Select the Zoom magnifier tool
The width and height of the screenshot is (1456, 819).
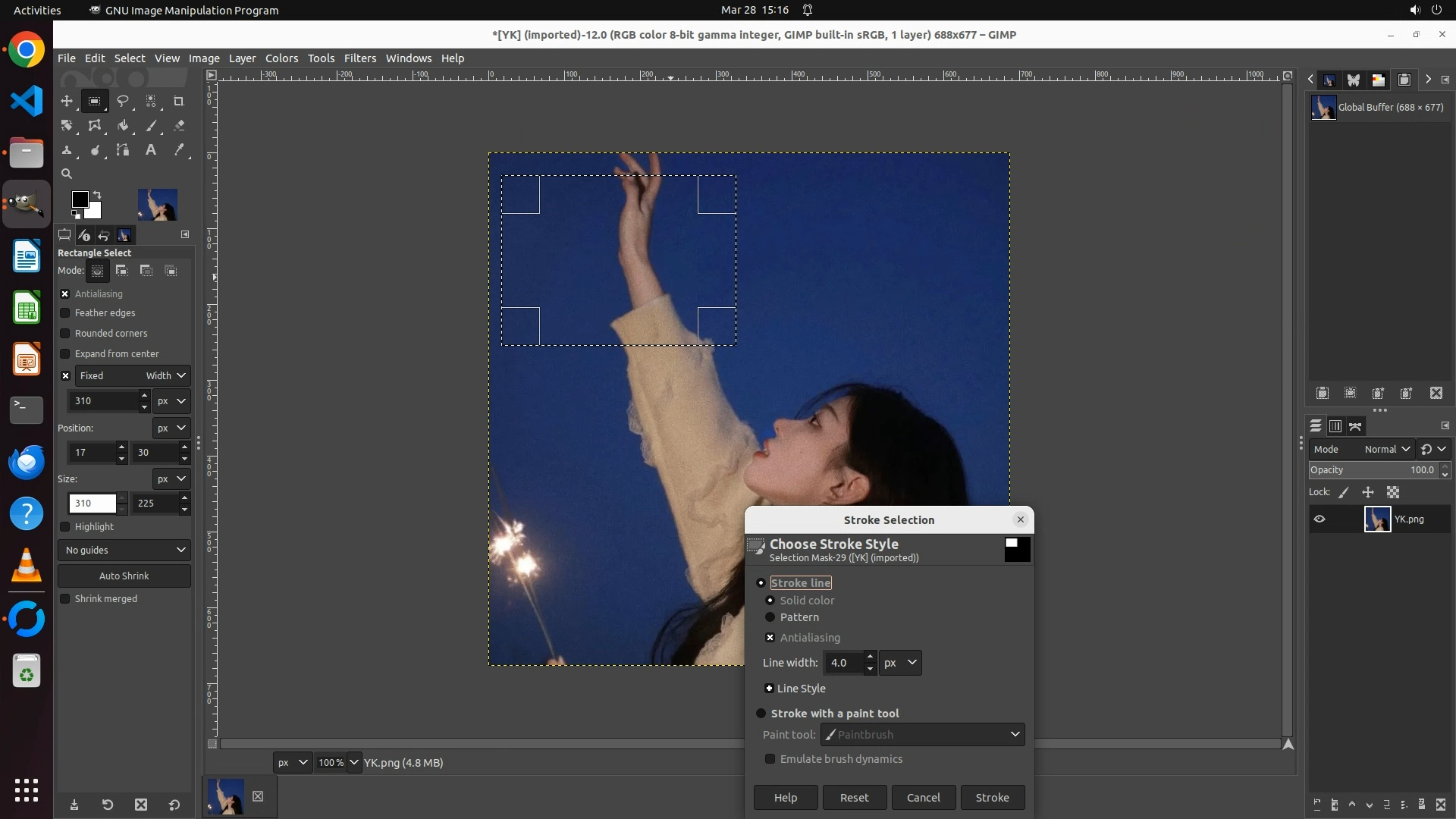coord(67,174)
